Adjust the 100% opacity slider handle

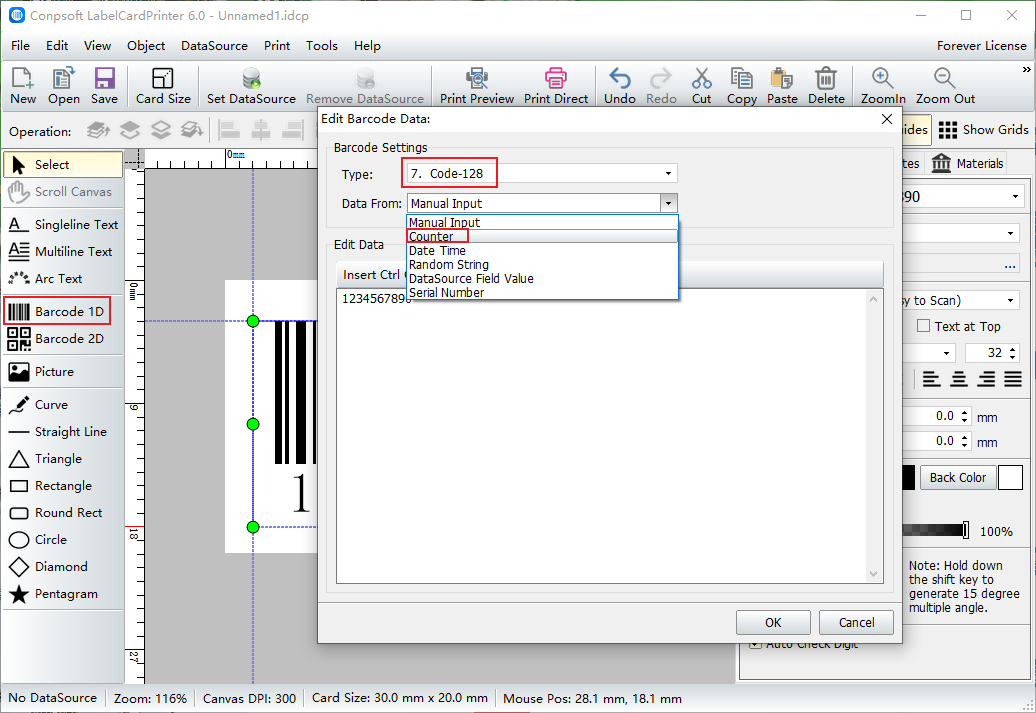click(965, 530)
